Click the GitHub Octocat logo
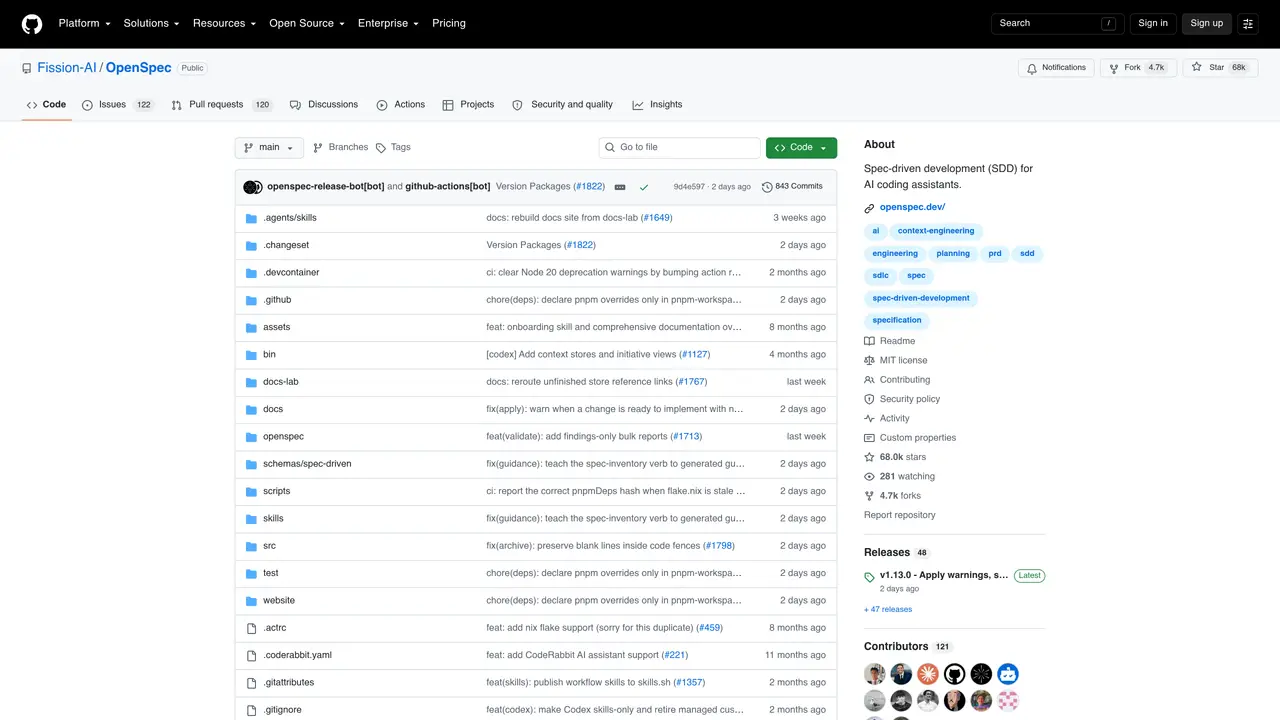This screenshot has height=720, width=1280. [x=32, y=23]
